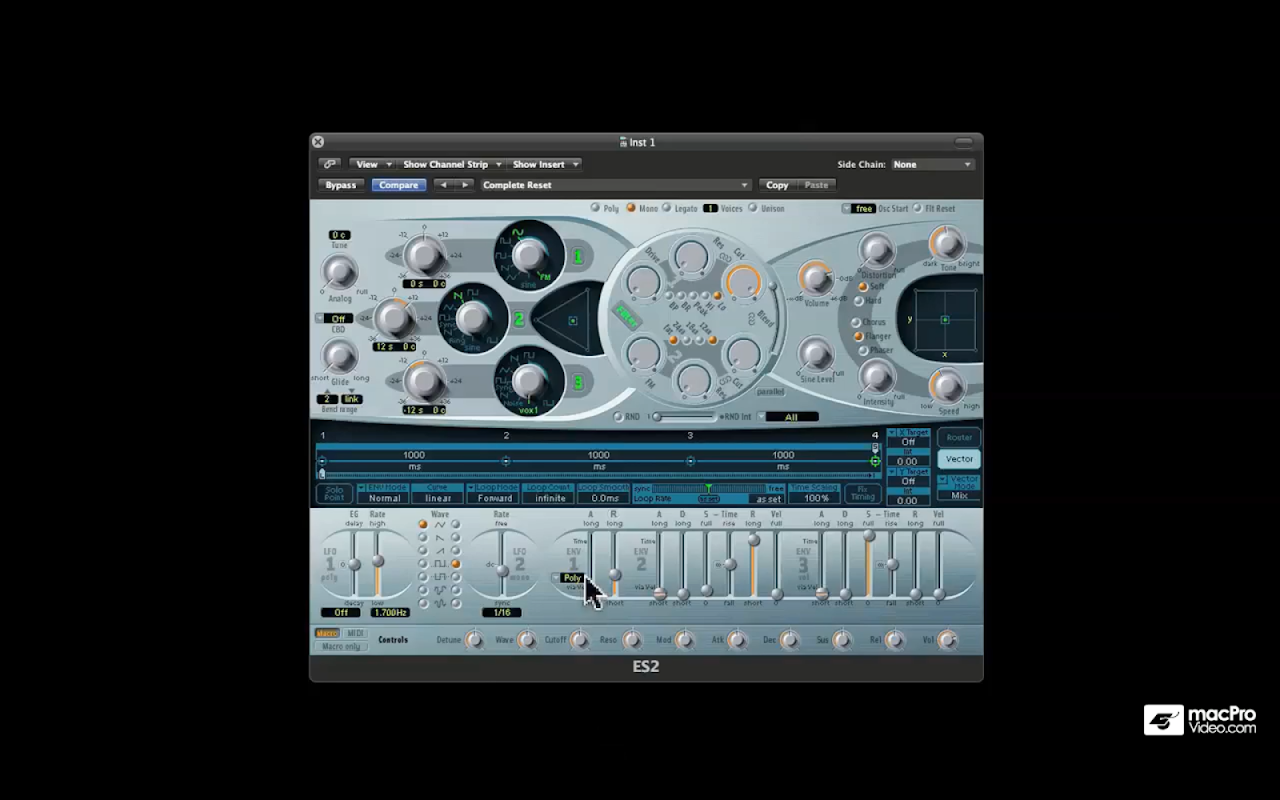Viewport: 1280px width, 800px height.
Task: Click the link chain icon beside View
Action: tap(329, 164)
